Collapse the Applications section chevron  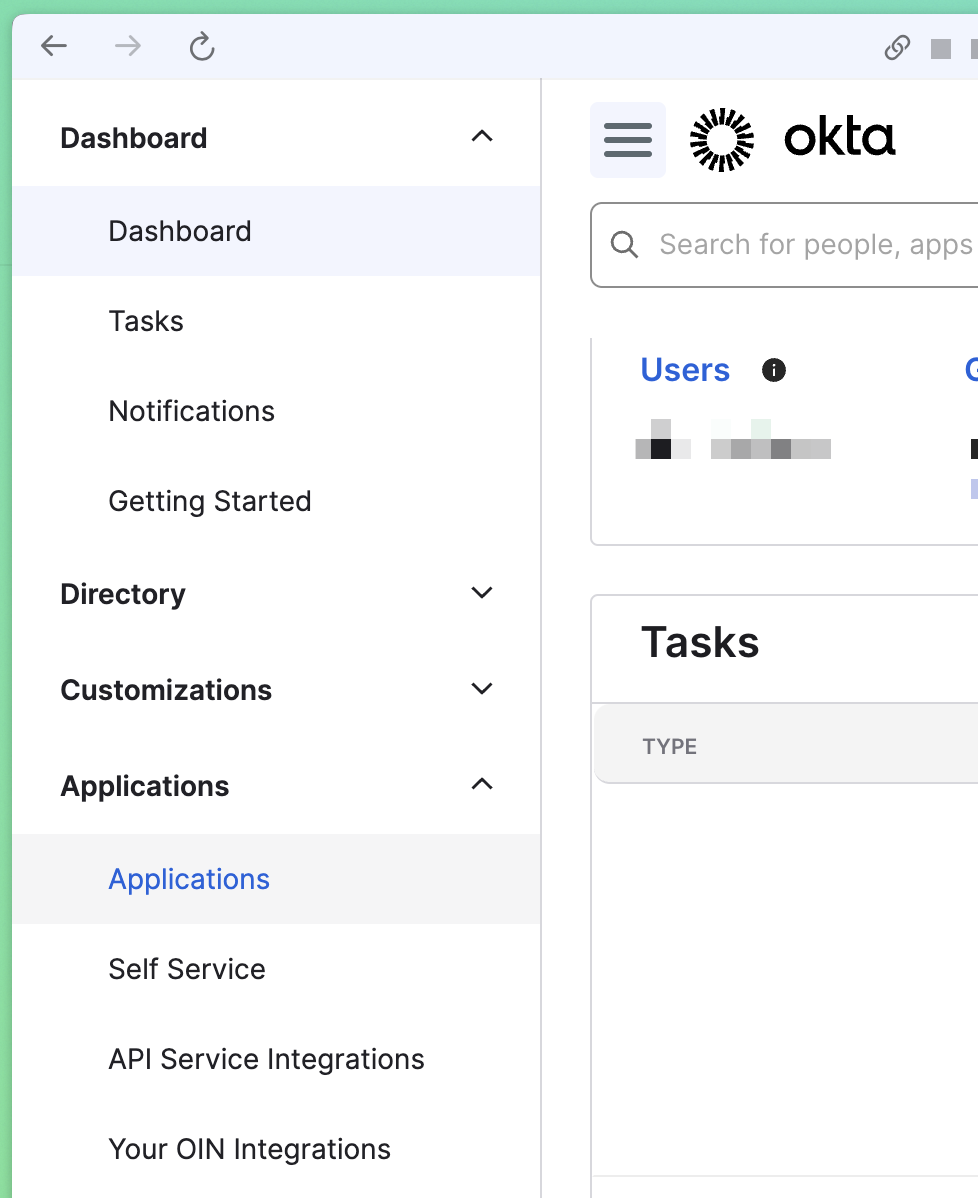click(x=482, y=785)
